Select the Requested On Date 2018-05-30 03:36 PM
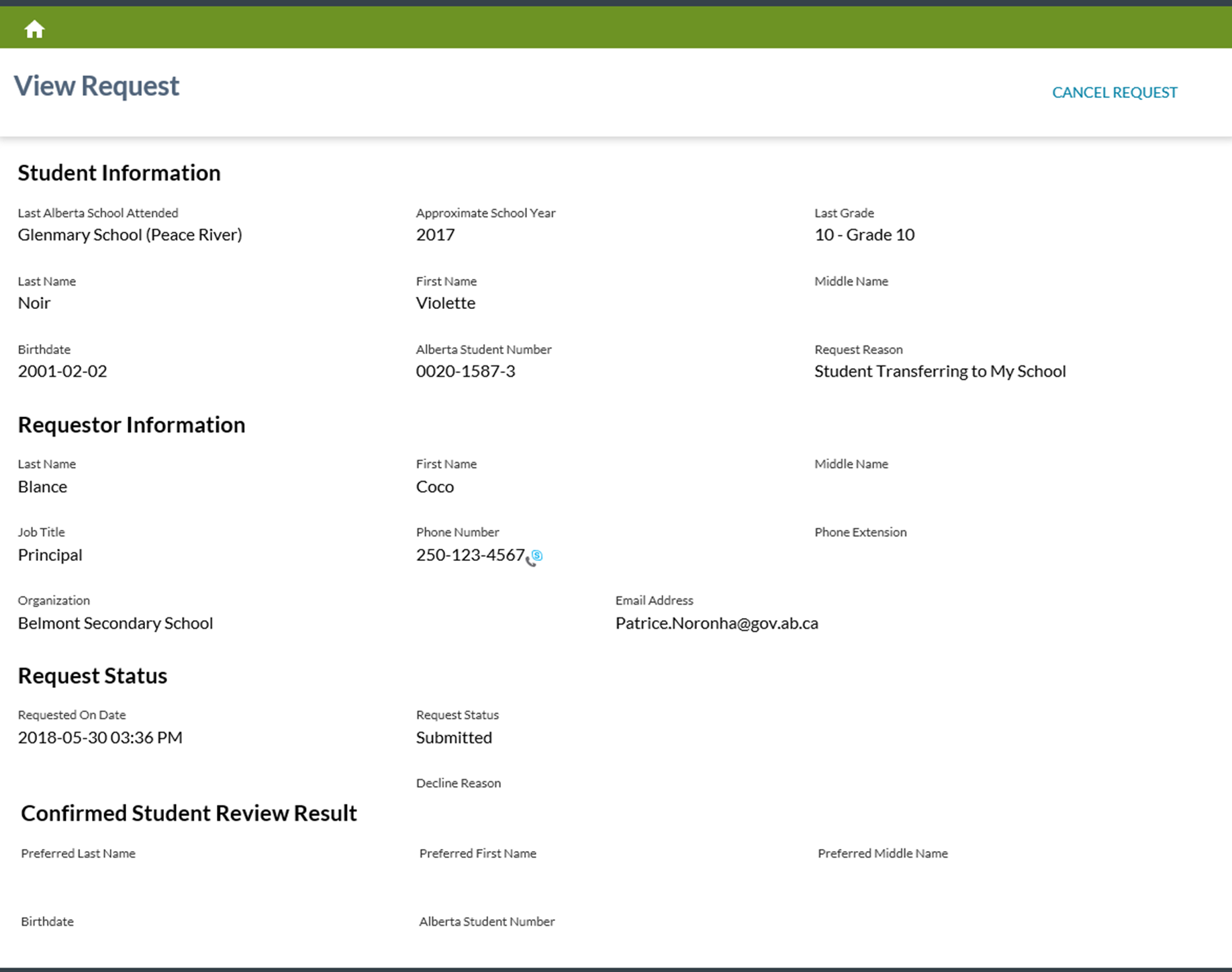The image size is (1232, 972). 100,737
